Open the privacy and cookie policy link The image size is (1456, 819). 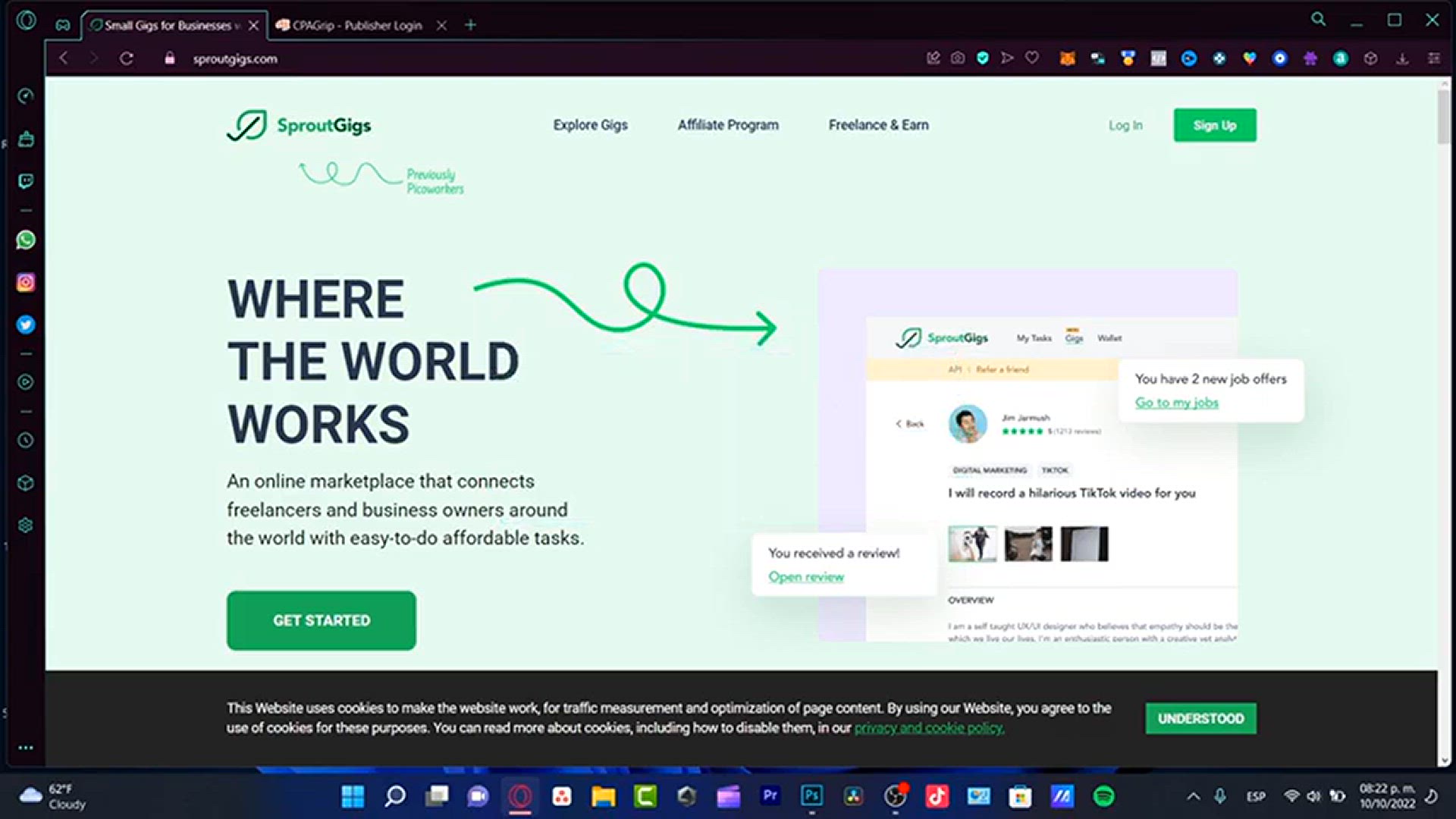929,728
